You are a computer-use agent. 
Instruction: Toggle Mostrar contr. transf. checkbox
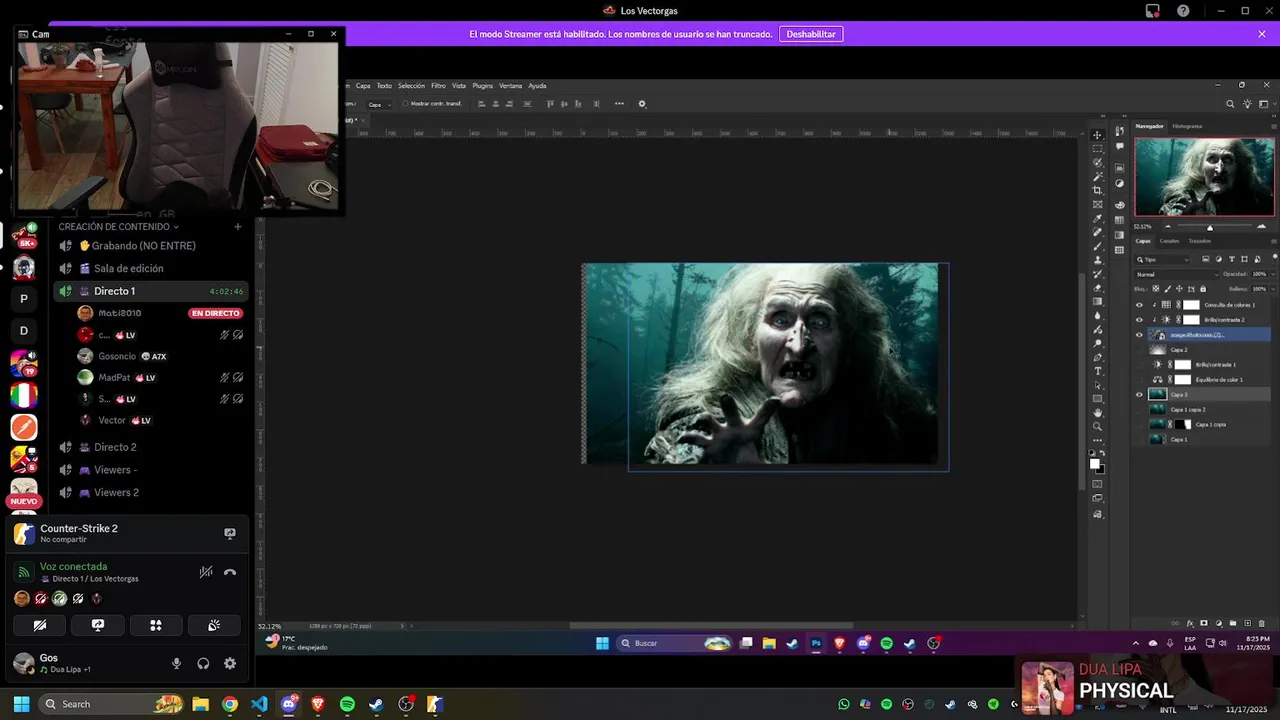click(404, 104)
